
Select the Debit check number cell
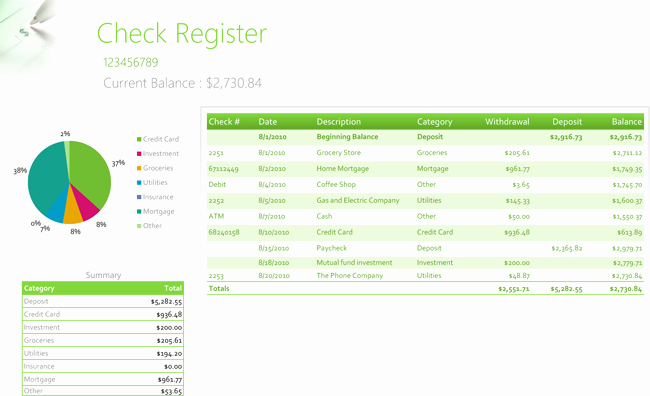tap(217, 185)
